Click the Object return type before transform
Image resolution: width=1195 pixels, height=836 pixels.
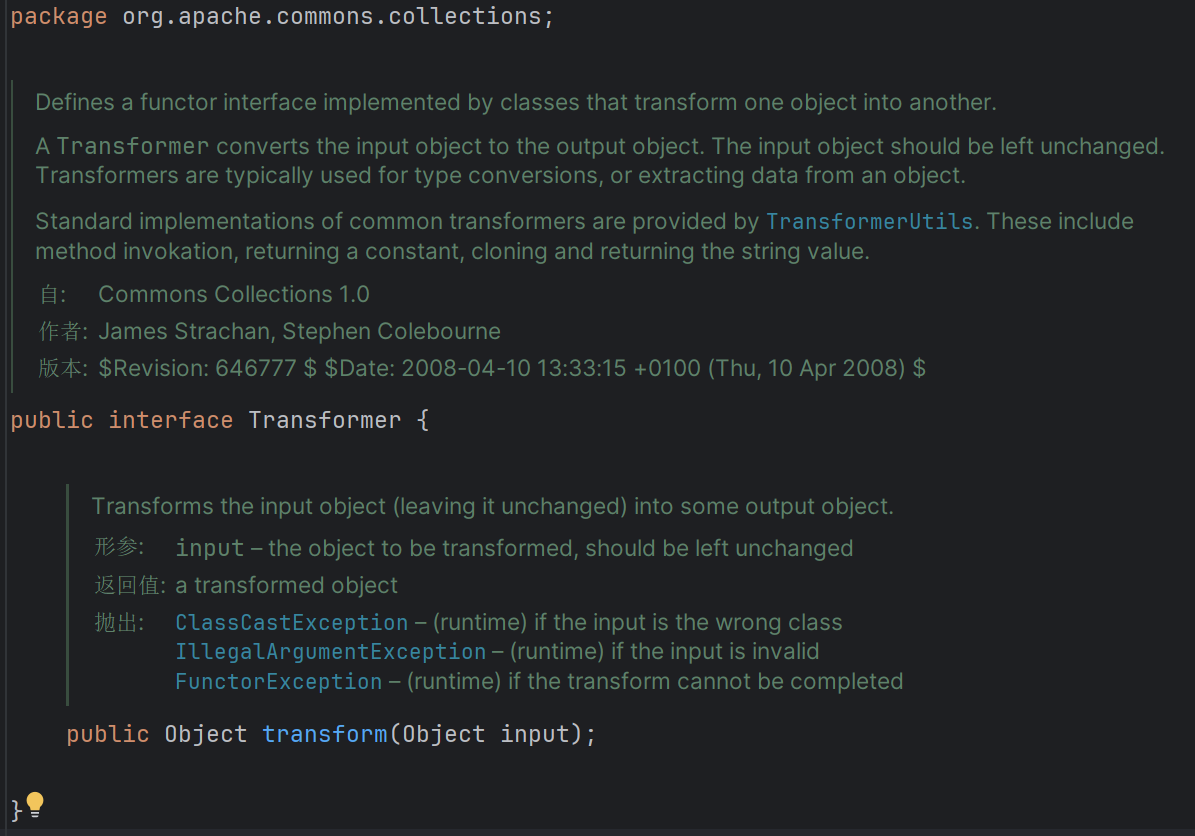click(206, 734)
